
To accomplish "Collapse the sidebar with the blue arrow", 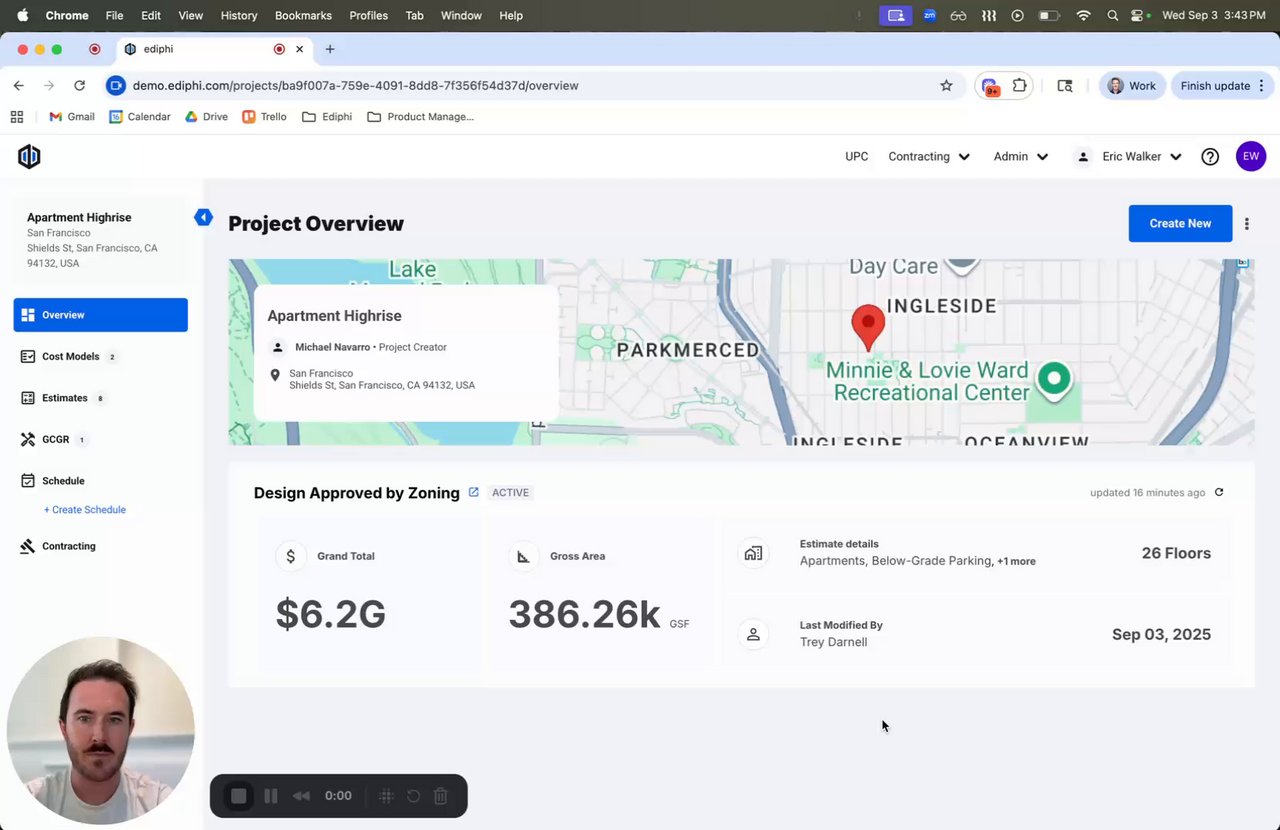I will point(203,217).
